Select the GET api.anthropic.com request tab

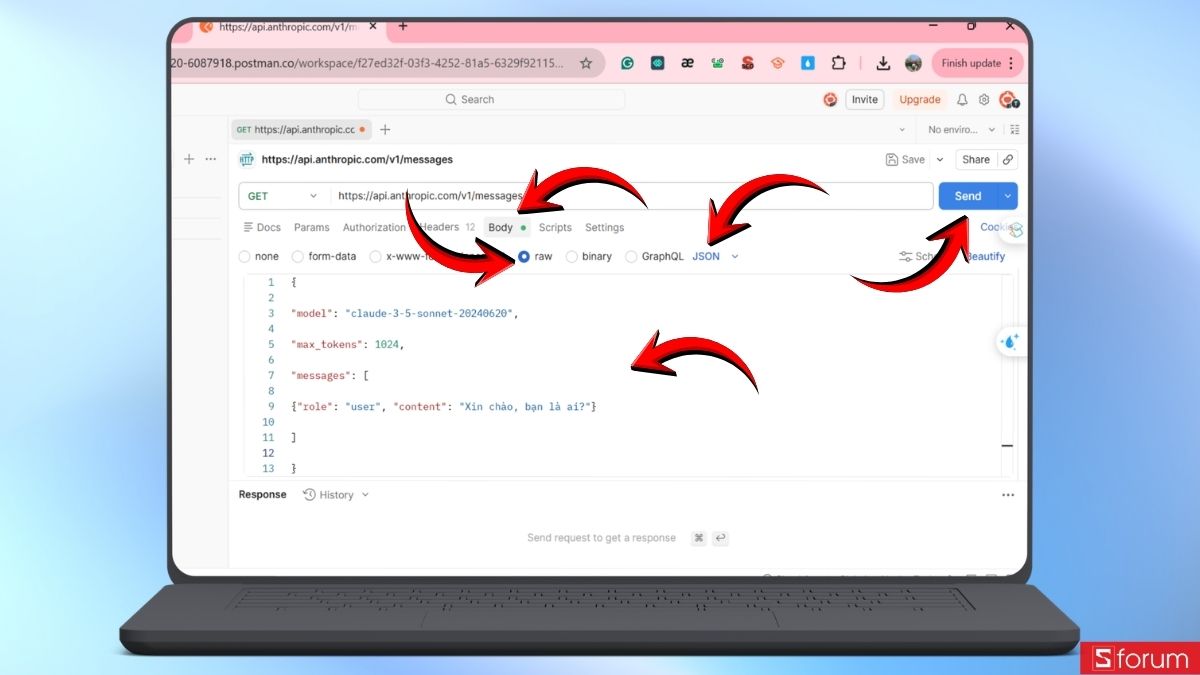pos(301,130)
